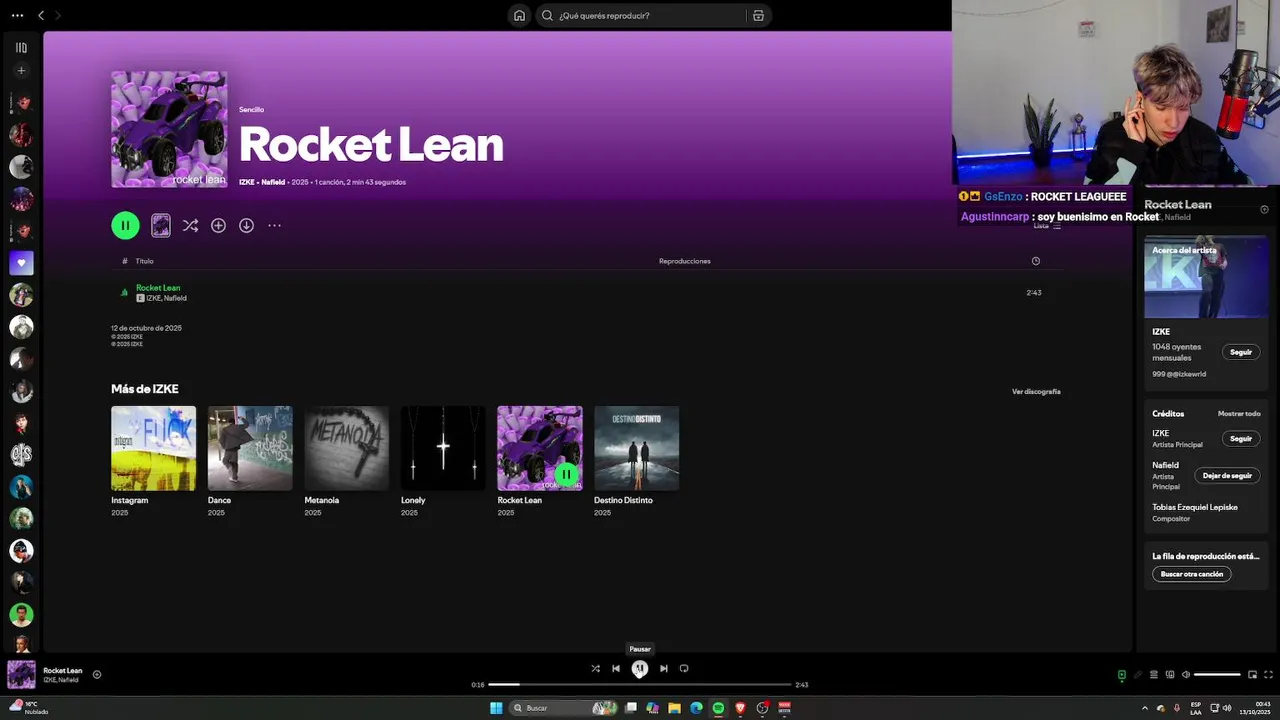1280x720 pixels.
Task: Follow IZKE in the Créditos section
Action: (x=1241, y=438)
